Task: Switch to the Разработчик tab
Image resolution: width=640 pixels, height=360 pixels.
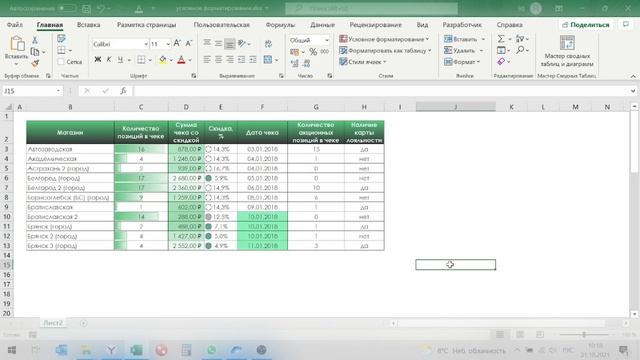Action: point(462,25)
